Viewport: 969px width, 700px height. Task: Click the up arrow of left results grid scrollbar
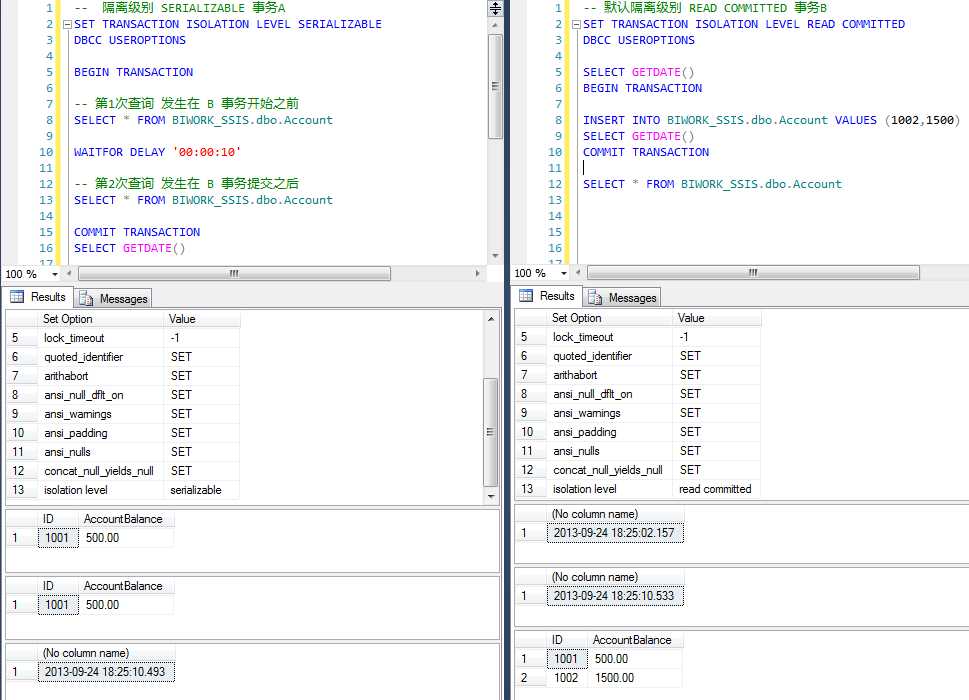click(490, 318)
